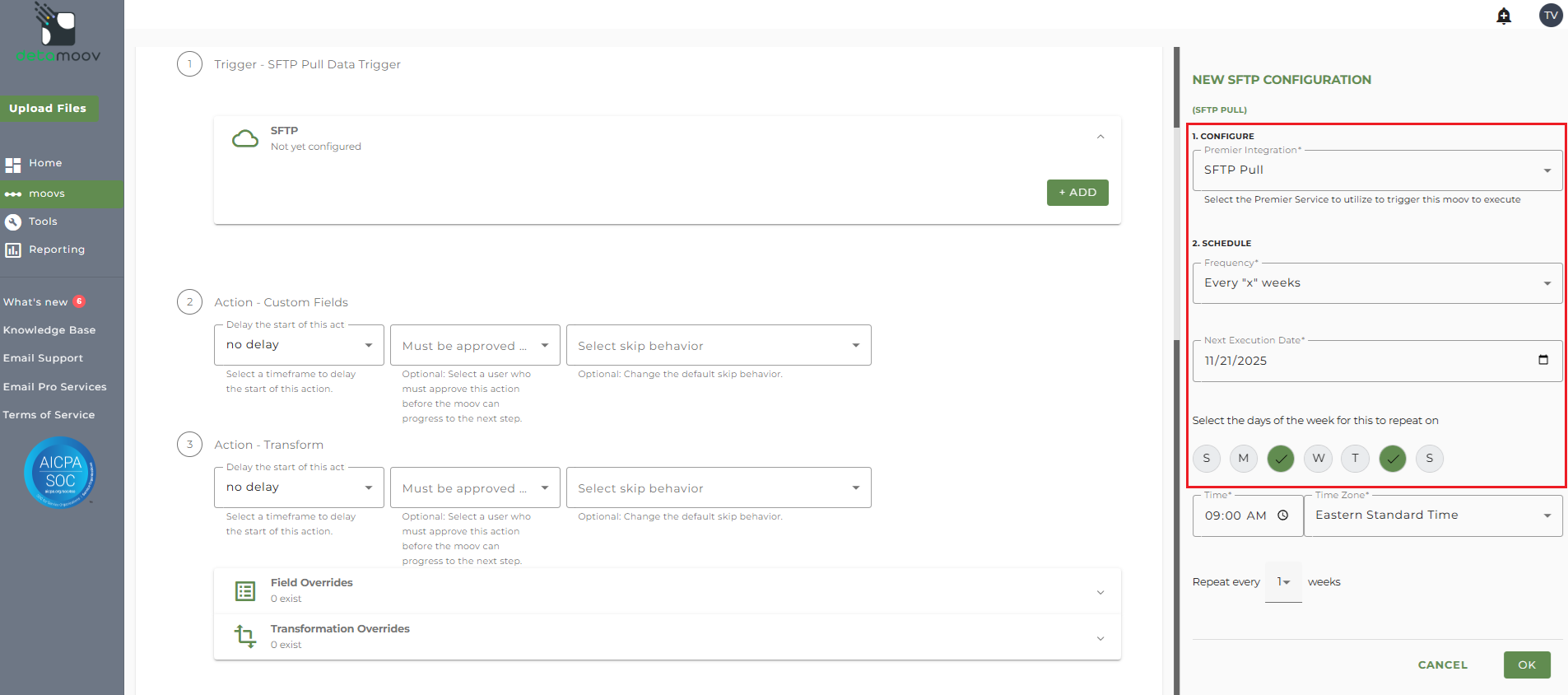Click the + ADD button
The width and height of the screenshot is (1568, 695).
click(x=1077, y=193)
